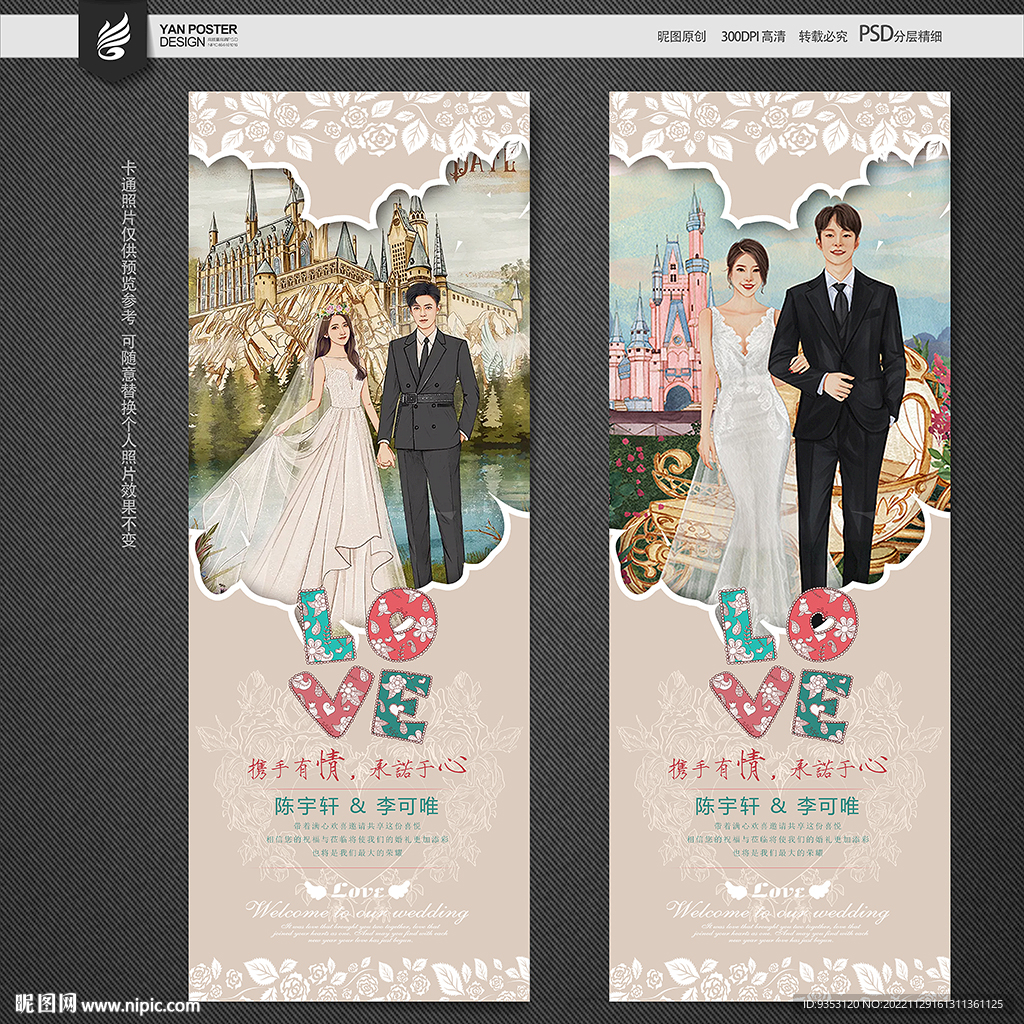Image resolution: width=1024 pixels, height=1024 pixels.
Task: Select names '陈宇轩 & 李可唯' on left poster
Action: (357, 807)
